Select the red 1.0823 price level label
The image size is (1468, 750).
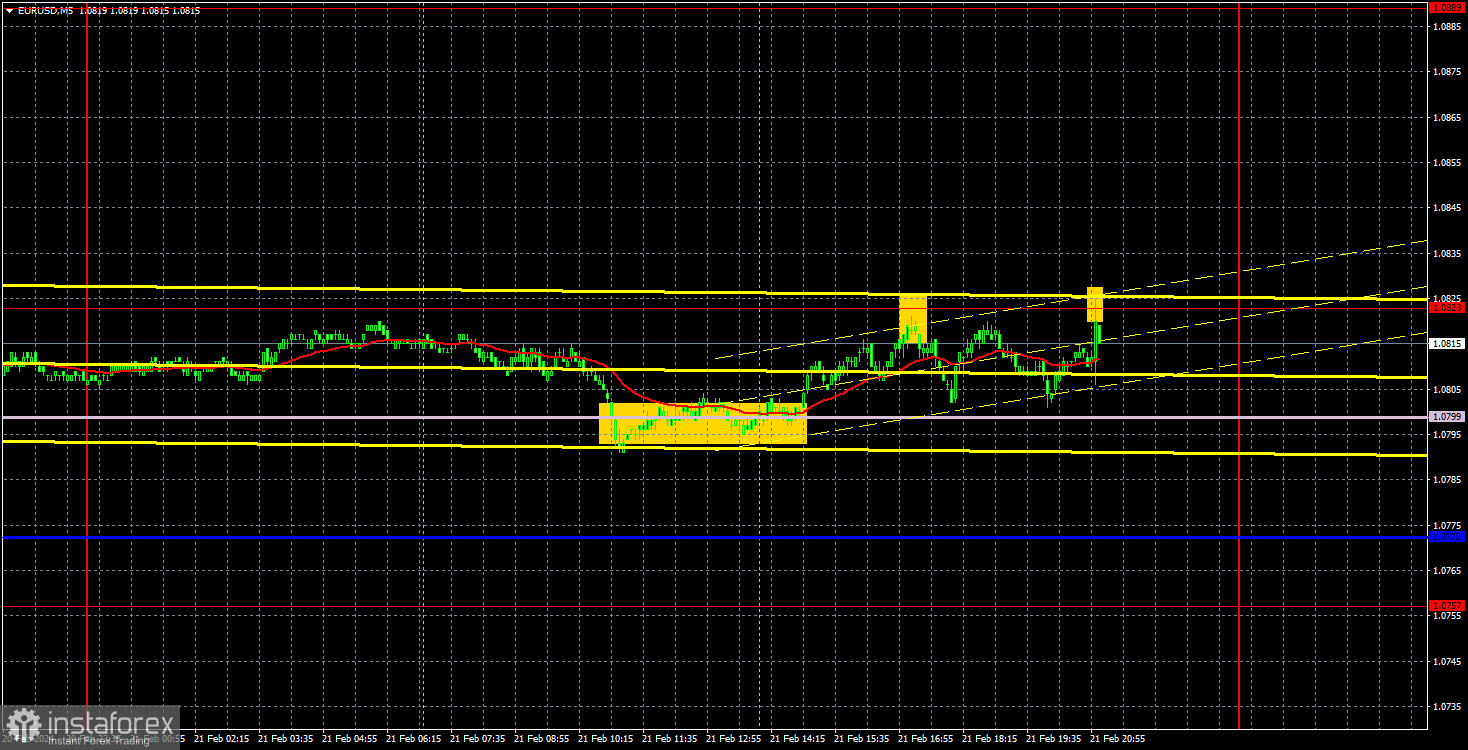[1446, 308]
